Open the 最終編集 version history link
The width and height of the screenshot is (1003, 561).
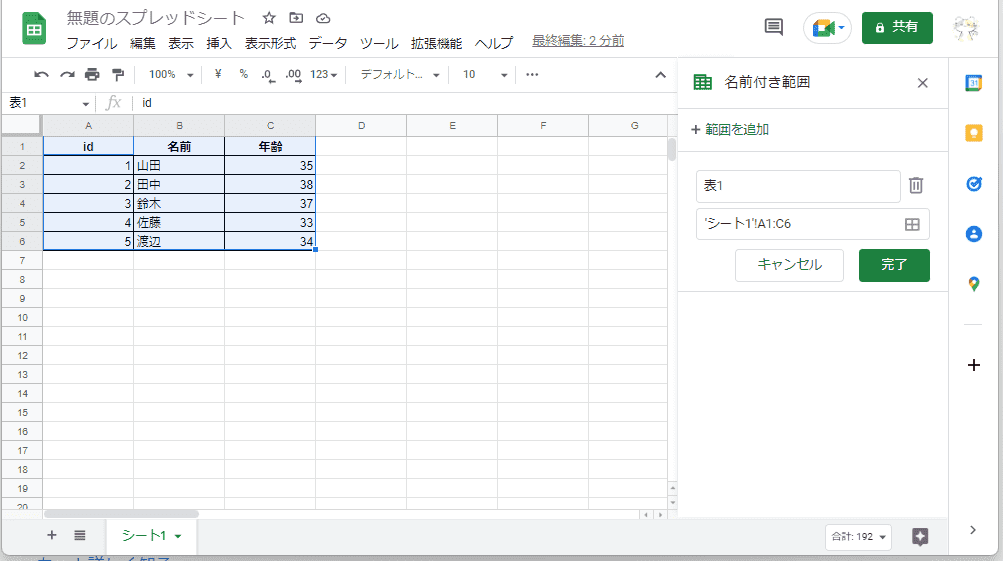click(x=578, y=41)
